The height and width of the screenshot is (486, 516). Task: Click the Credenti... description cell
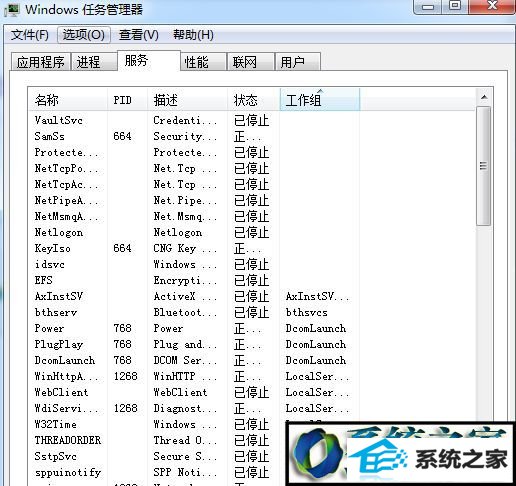click(185, 120)
